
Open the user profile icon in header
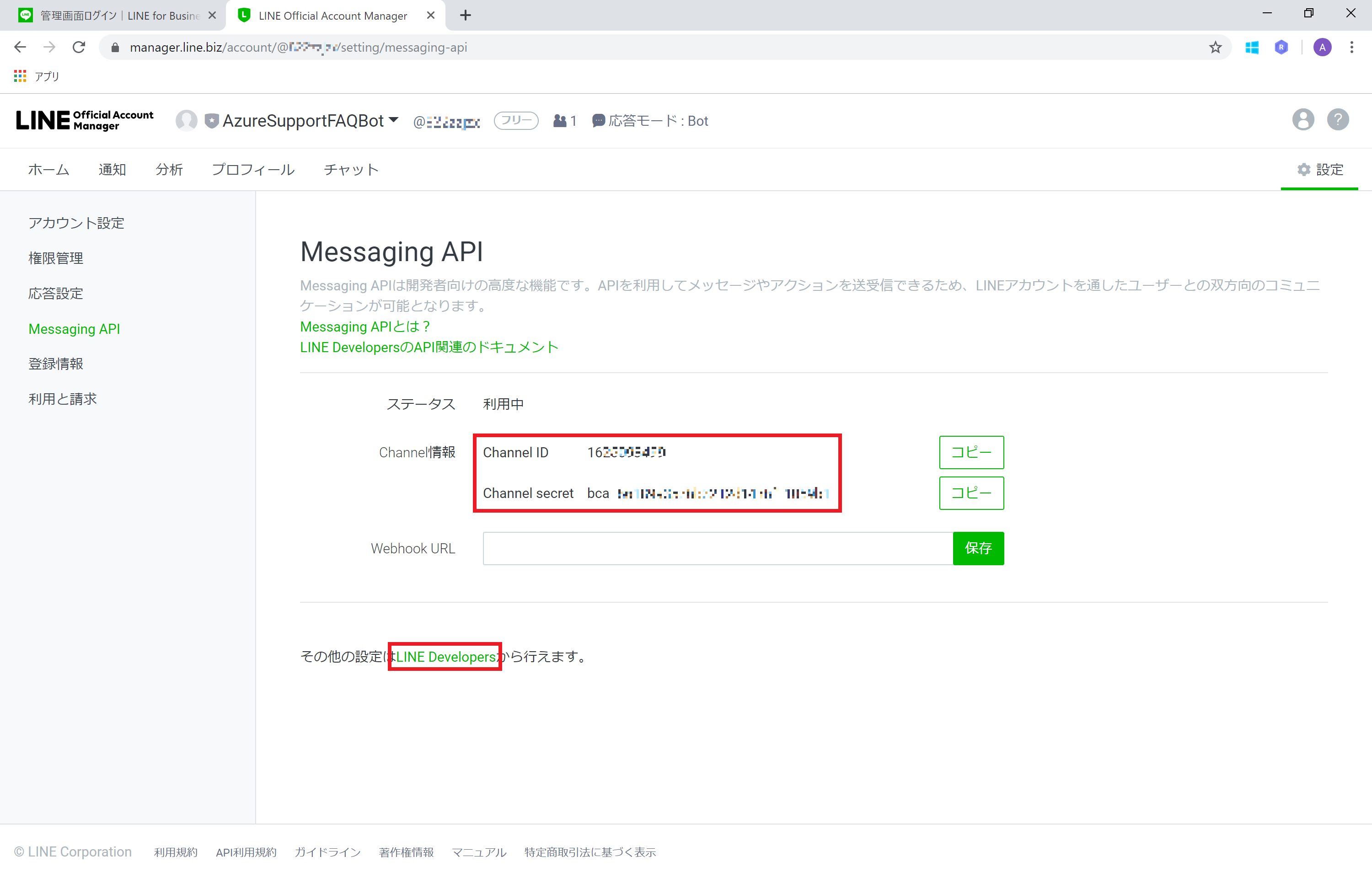[1302, 120]
